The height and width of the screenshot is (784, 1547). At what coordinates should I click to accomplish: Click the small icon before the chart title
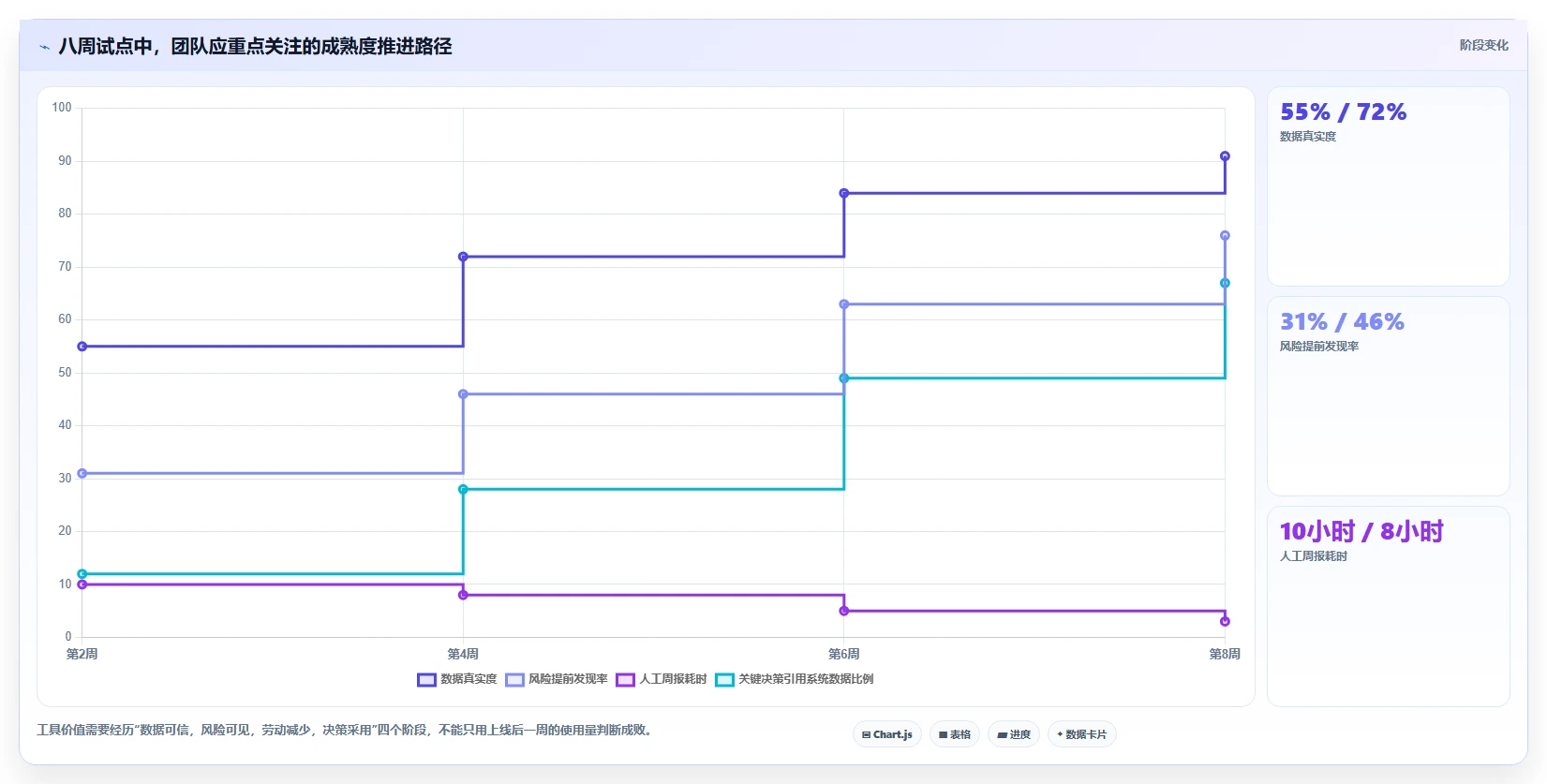[x=44, y=47]
